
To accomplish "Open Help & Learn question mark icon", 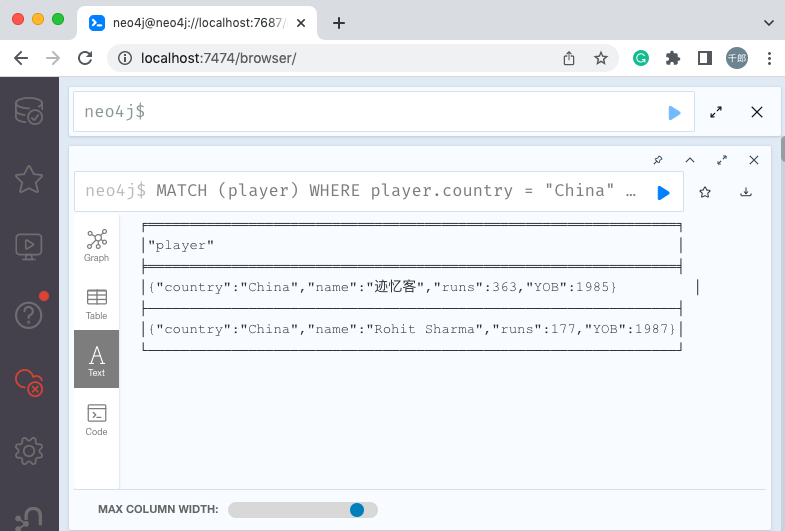I will [29, 315].
